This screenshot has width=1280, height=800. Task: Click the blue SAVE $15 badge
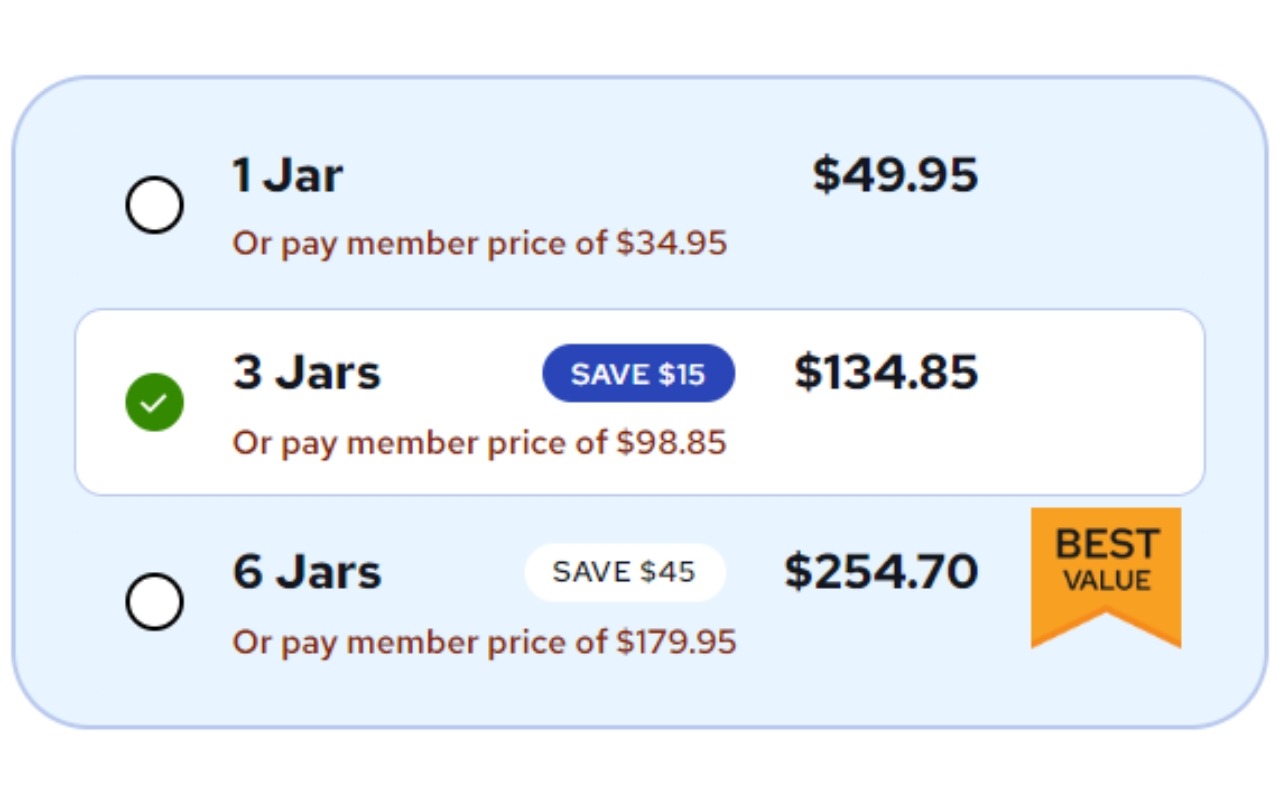(638, 374)
